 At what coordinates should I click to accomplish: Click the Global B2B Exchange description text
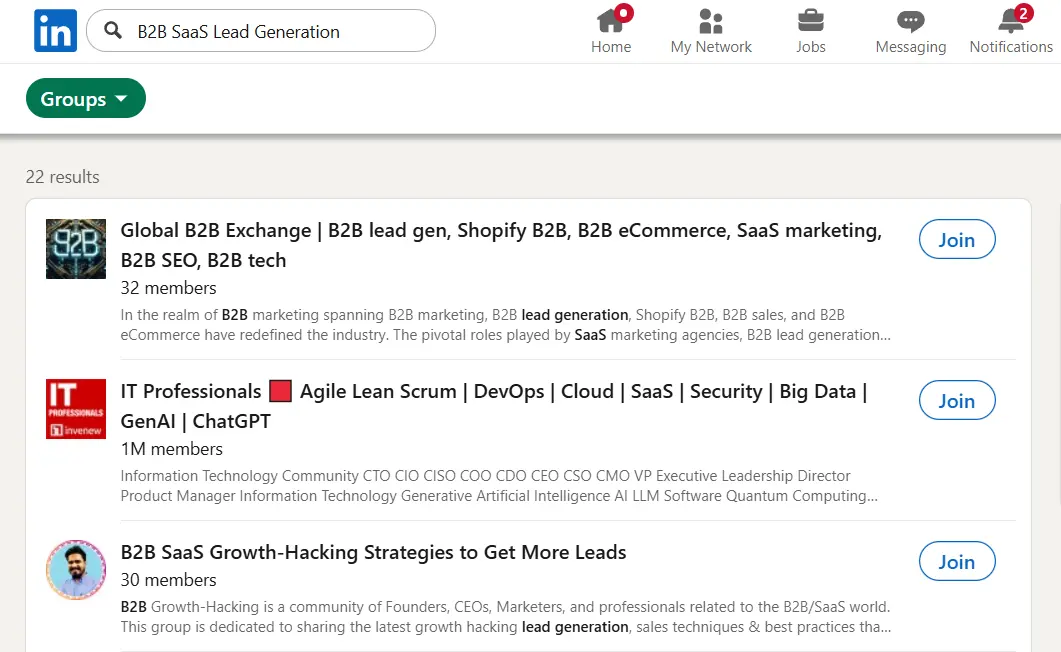coord(505,325)
